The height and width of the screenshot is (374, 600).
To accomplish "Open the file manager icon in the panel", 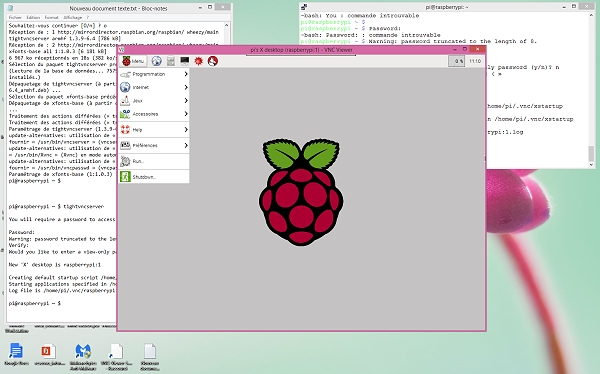I will (x=171, y=61).
